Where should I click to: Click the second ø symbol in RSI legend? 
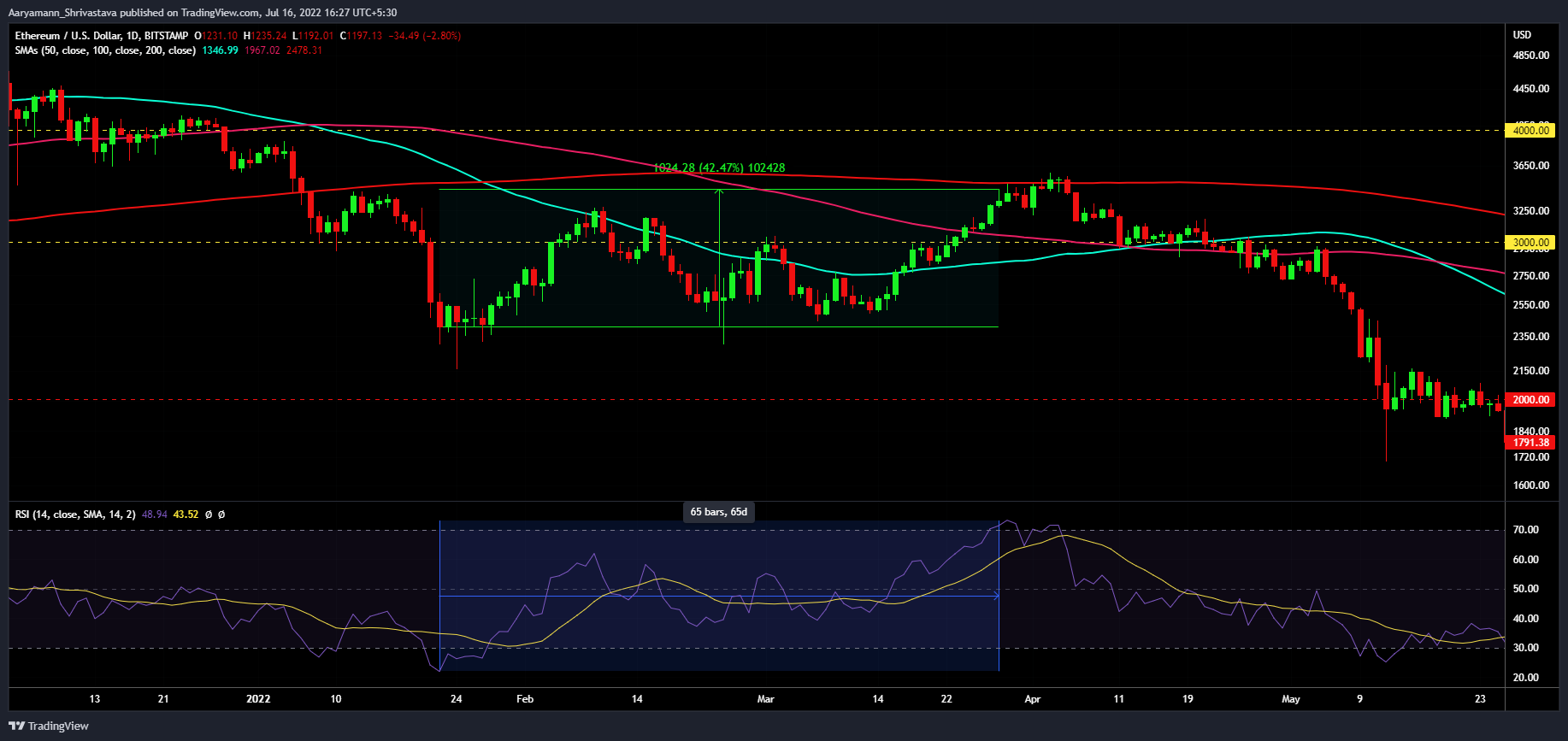tap(221, 515)
